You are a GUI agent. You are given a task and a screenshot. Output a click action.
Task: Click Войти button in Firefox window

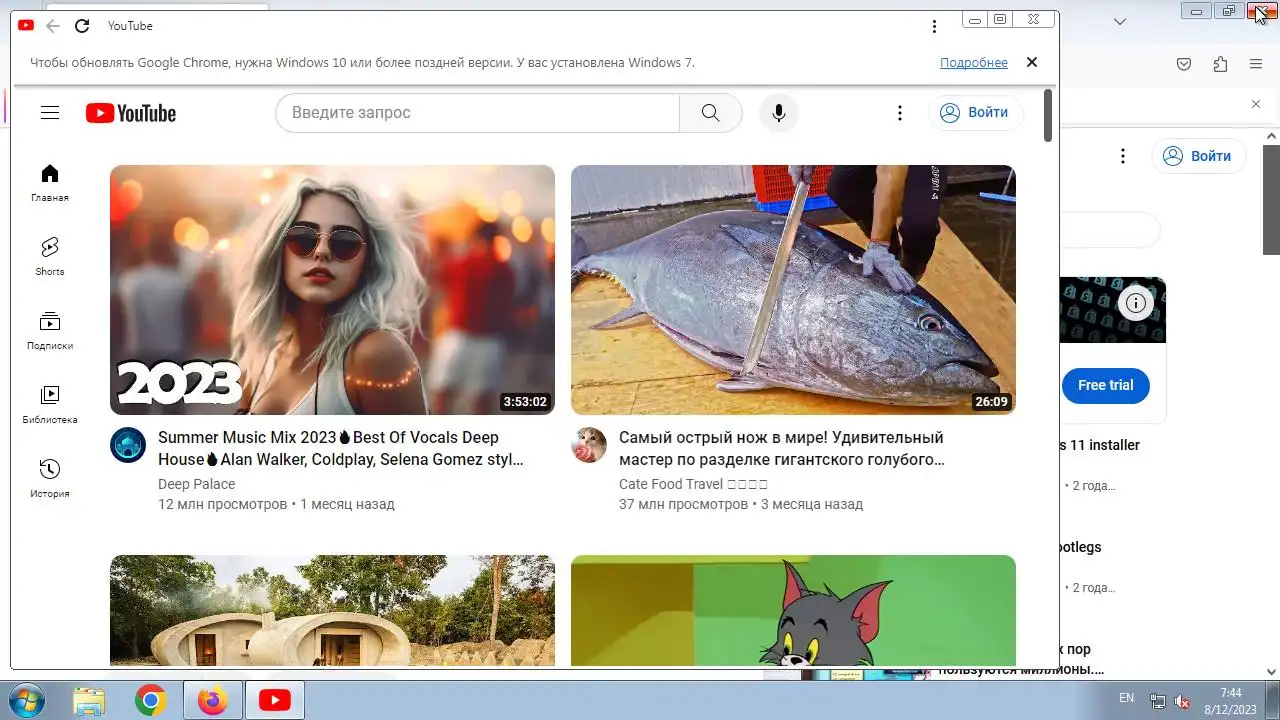click(x=1199, y=156)
